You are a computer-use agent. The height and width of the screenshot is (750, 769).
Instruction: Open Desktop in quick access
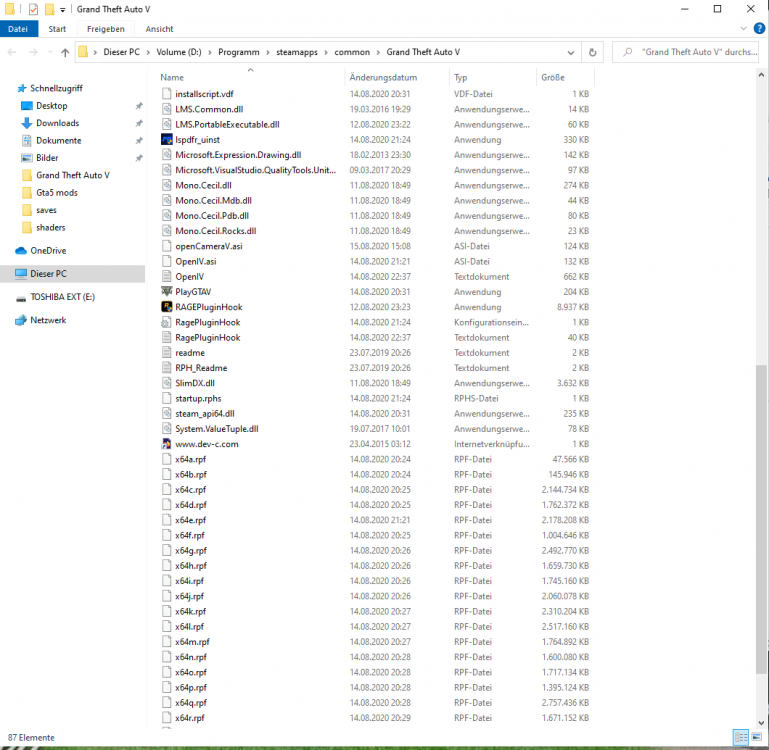[x=51, y=105]
